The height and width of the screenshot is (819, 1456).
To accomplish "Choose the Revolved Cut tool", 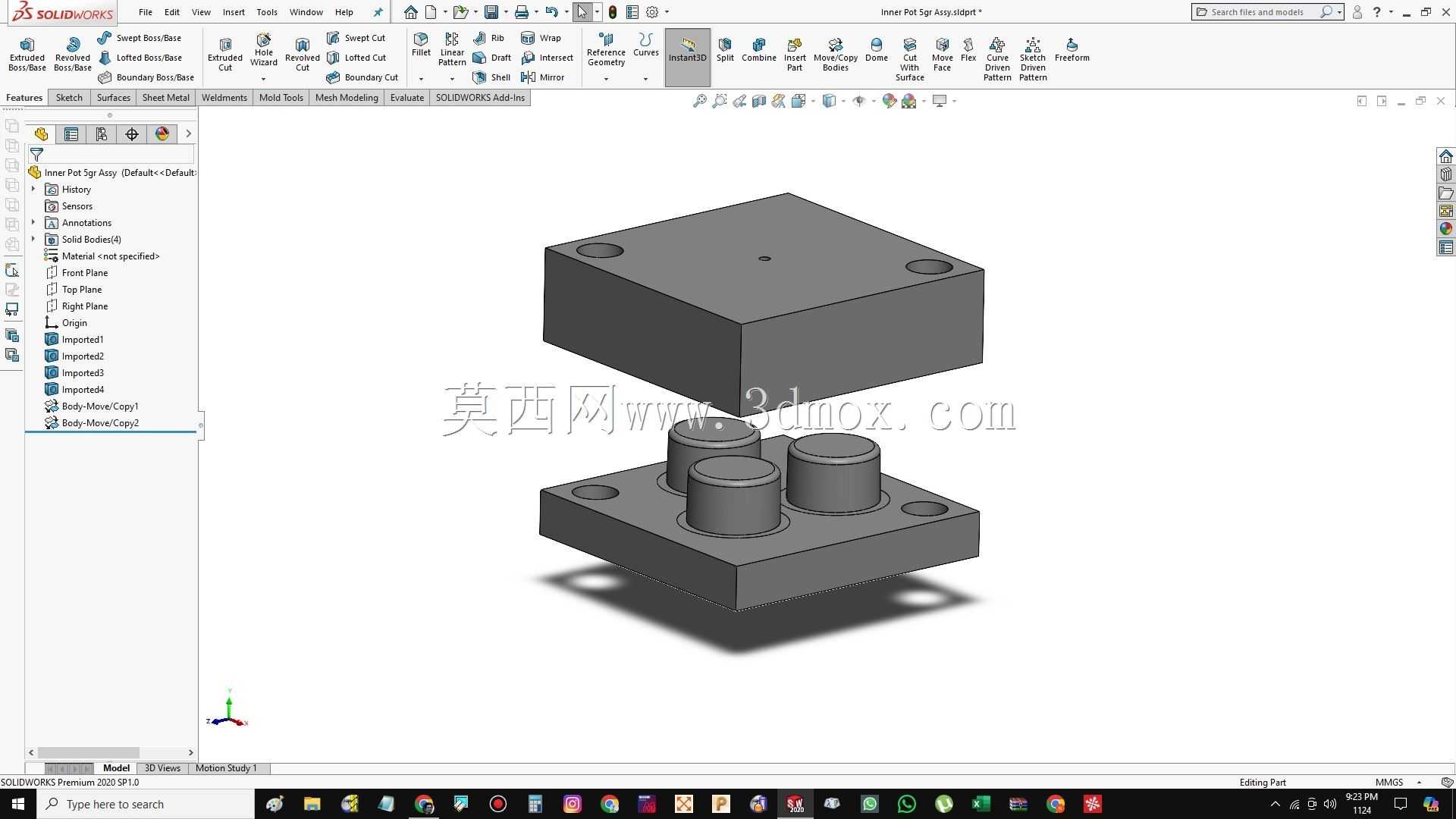I will click(303, 54).
